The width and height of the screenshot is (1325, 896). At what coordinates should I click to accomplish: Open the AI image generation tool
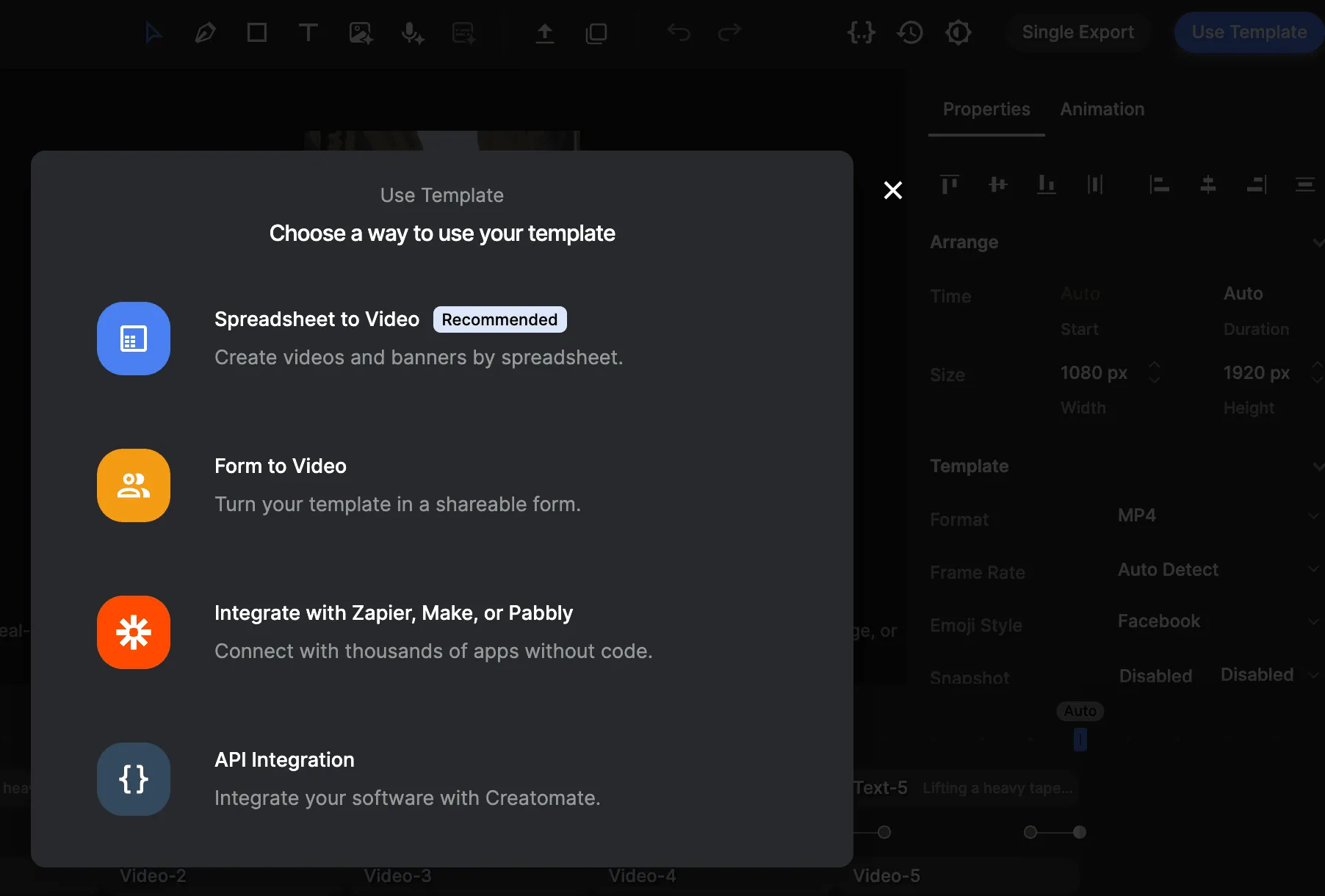click(361, 32)
